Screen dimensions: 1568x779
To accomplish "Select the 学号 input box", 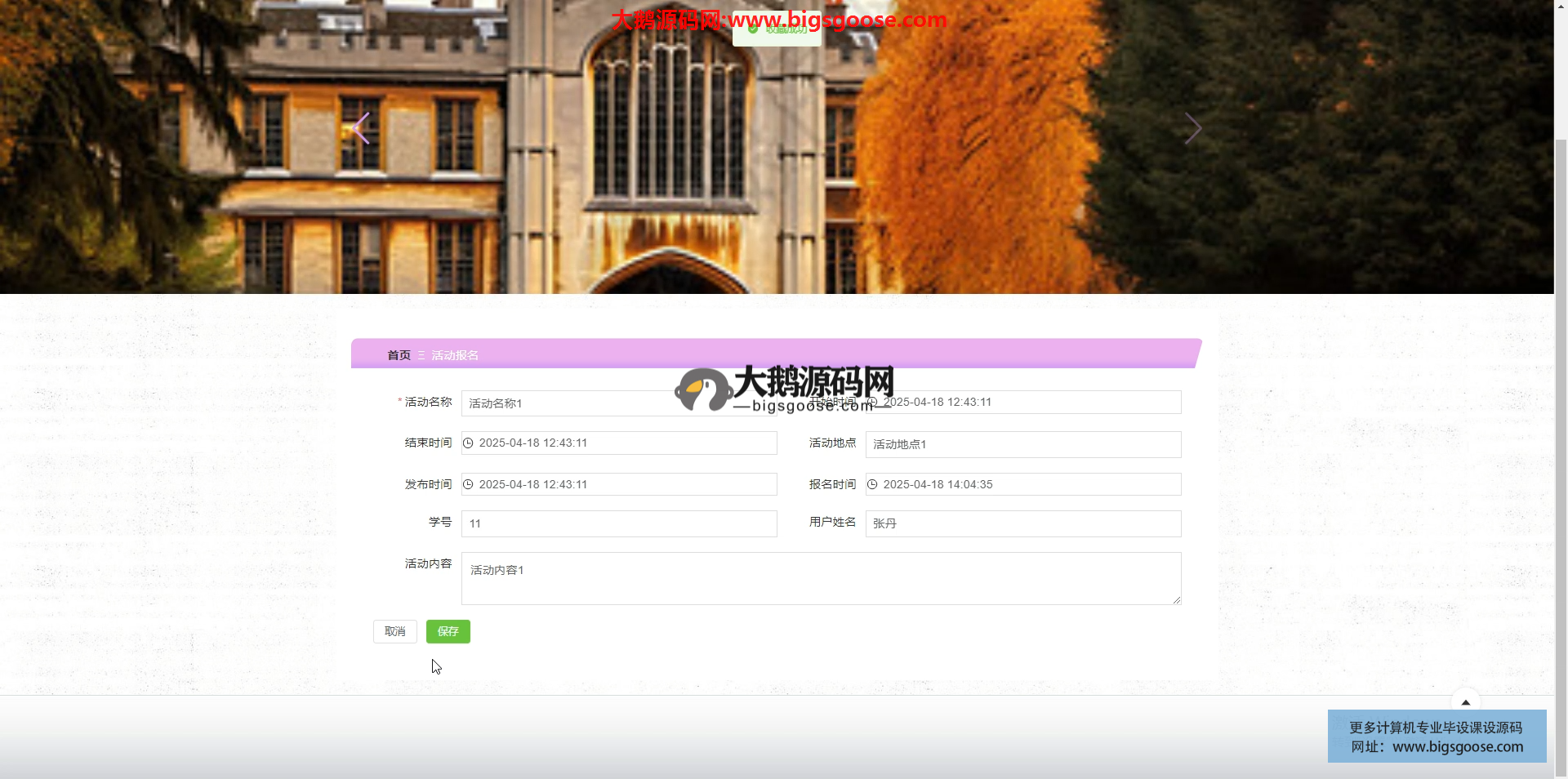I will coord(618,523).
